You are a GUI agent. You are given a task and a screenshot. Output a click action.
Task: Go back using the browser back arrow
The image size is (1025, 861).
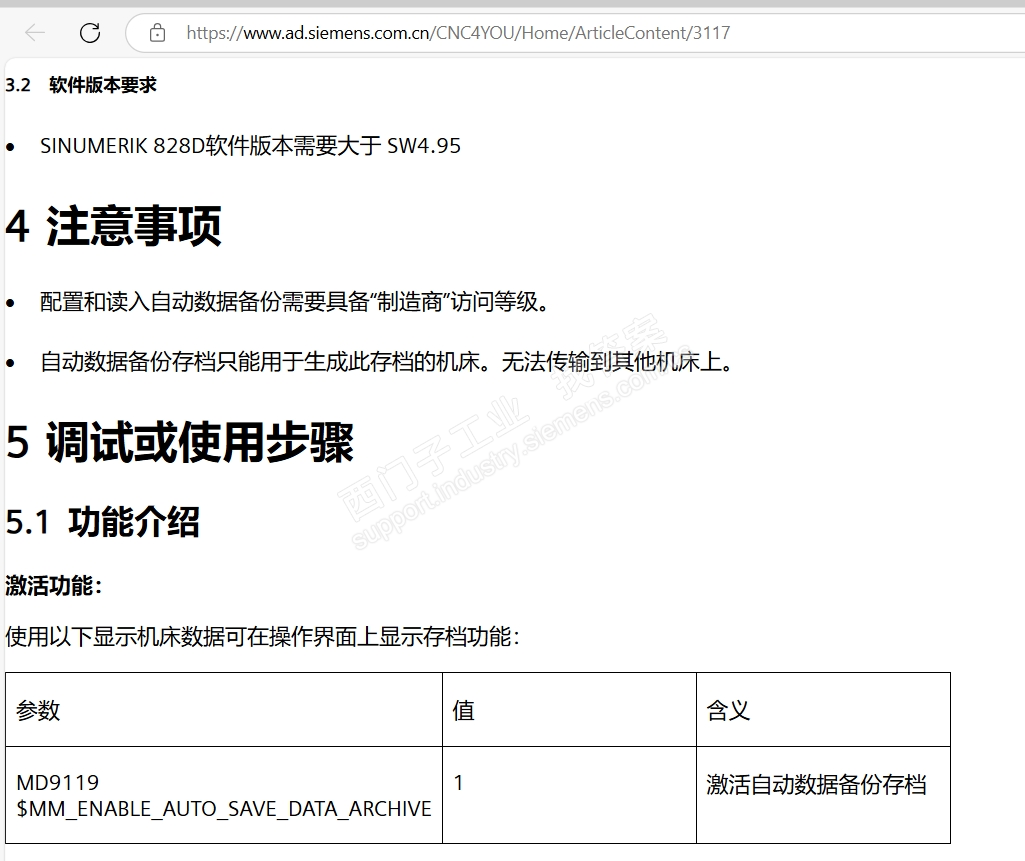[x=35, y=32]
